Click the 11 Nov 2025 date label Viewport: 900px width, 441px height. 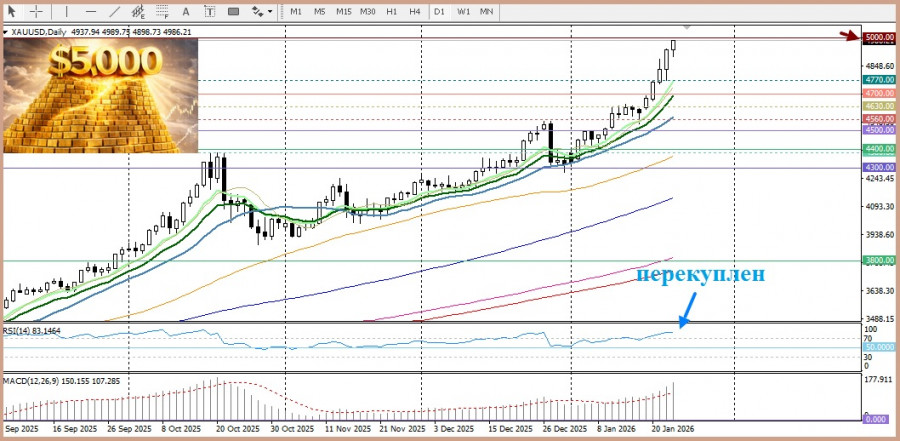coord(347,429)
